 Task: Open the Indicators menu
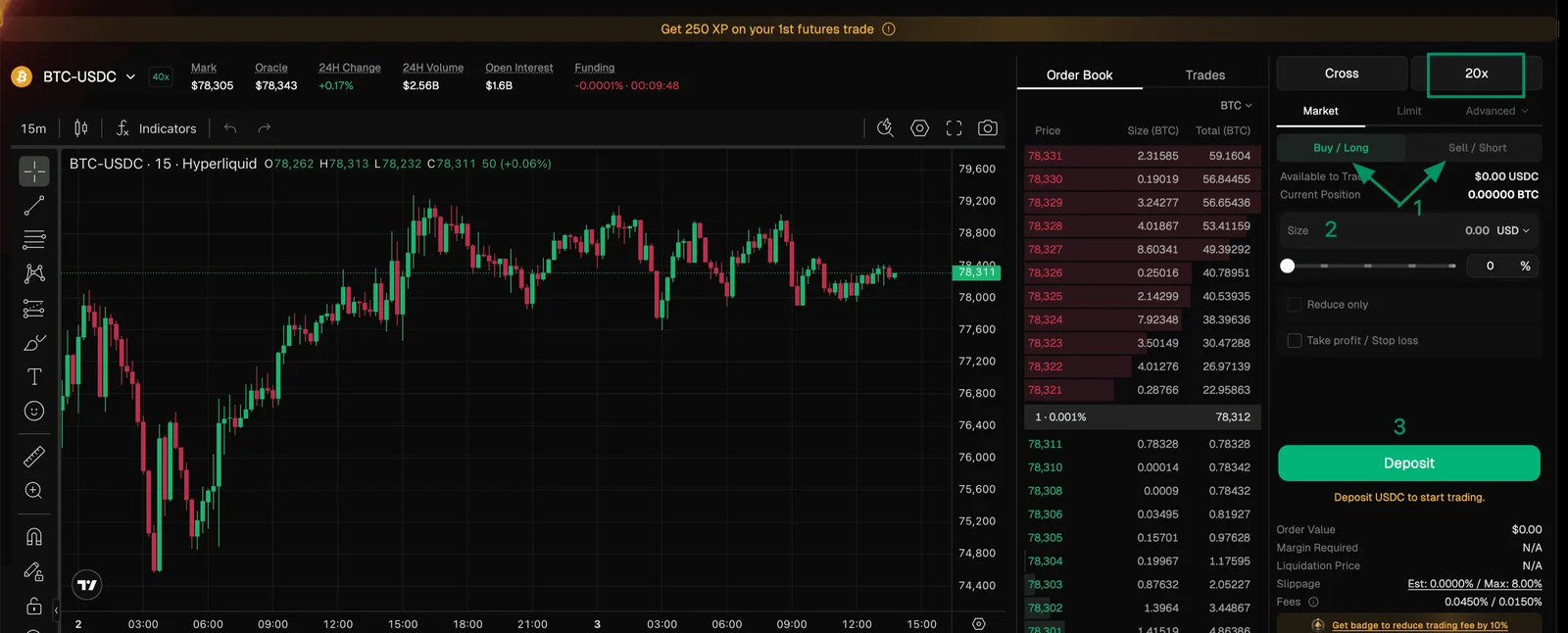click(156, 128)
